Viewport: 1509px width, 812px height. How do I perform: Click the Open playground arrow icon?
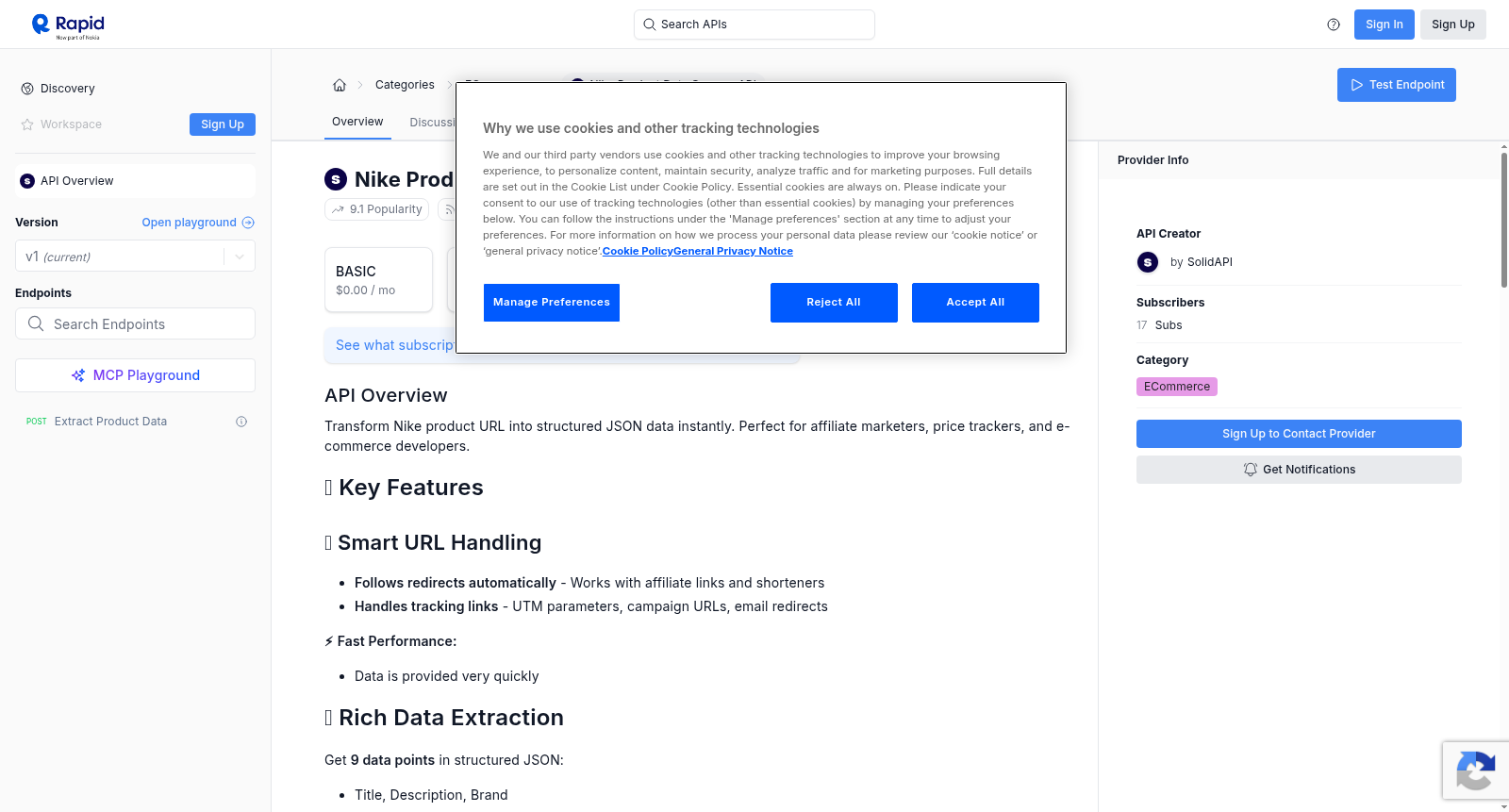(x=248, y=223)
